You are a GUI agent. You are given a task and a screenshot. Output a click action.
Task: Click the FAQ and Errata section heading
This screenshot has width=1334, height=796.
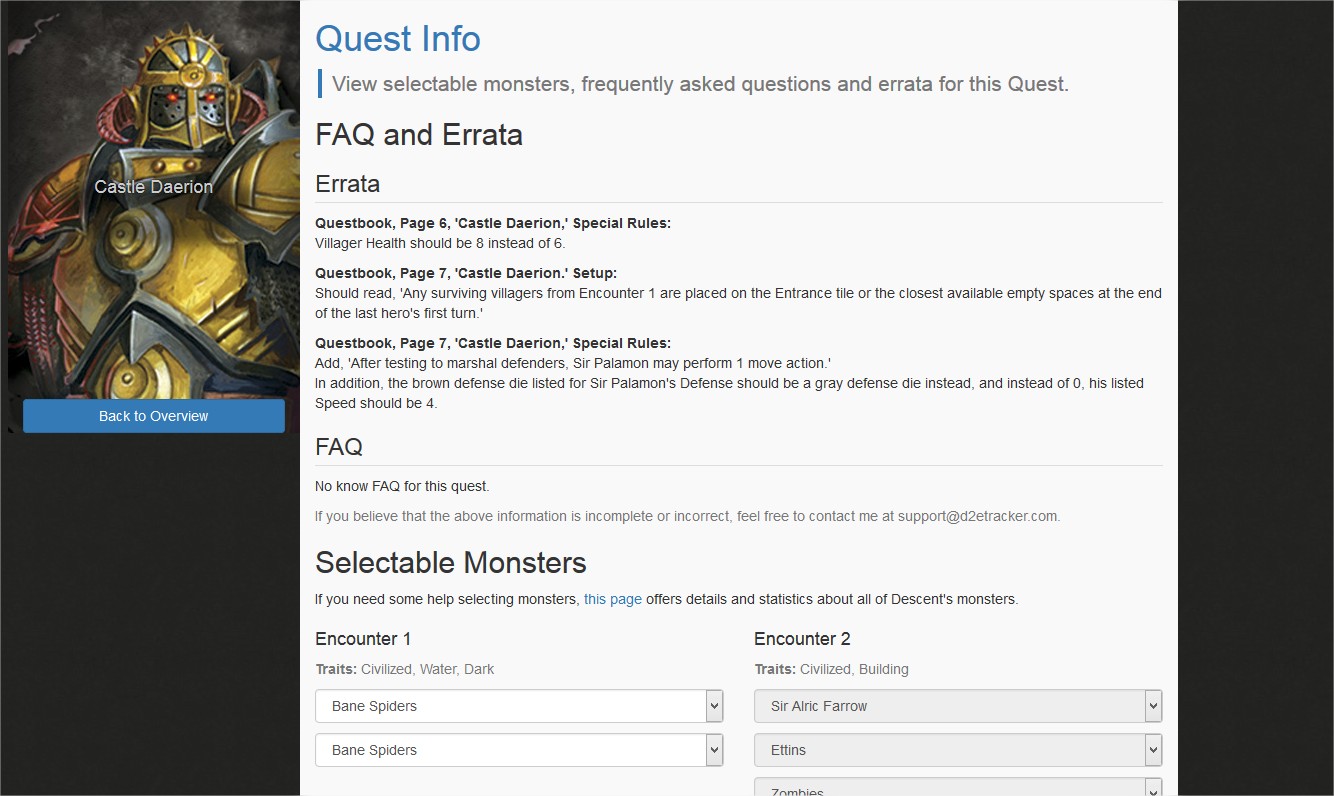pyautogui.click(x=419, y=134)
